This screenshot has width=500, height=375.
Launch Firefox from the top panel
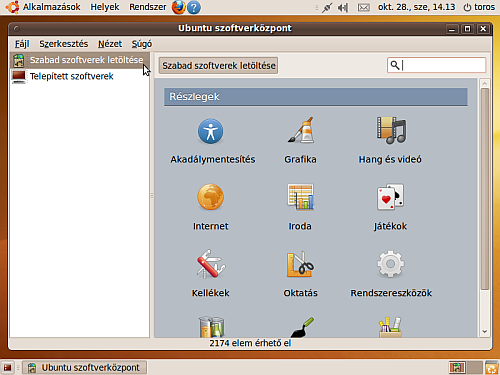pyautogui.click(x=179, y=7)
